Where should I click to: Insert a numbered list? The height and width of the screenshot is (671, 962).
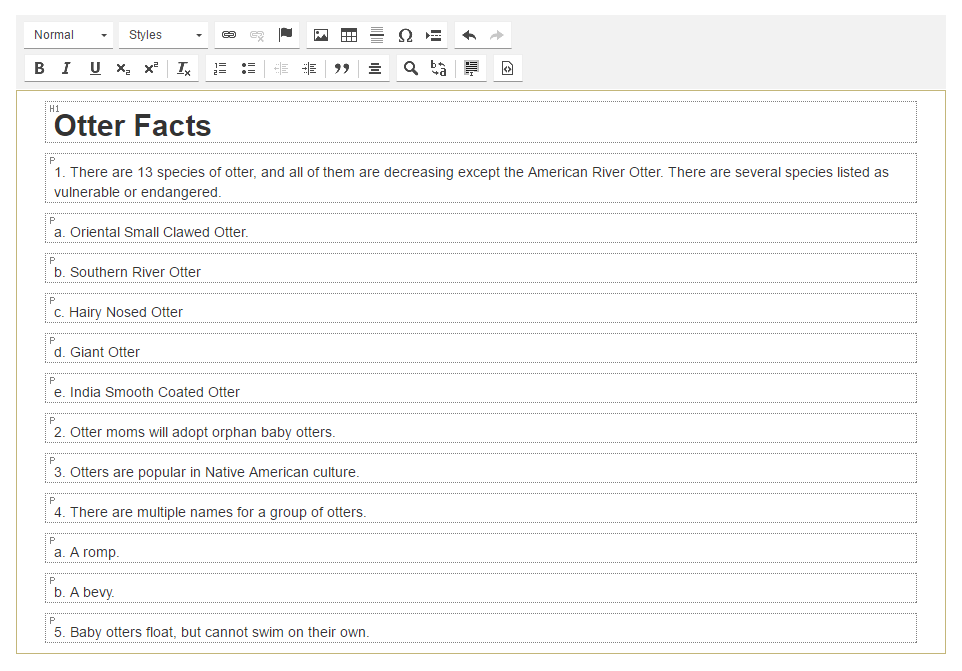220,68
